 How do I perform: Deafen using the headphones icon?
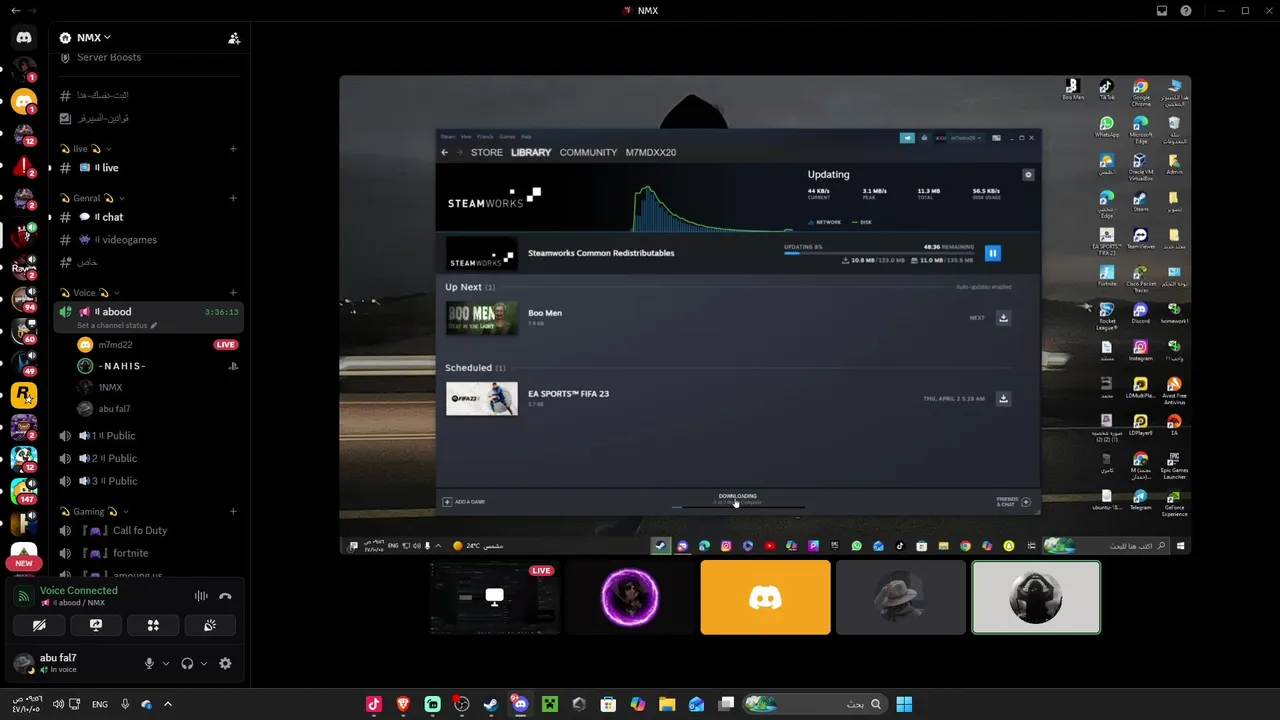187,663
